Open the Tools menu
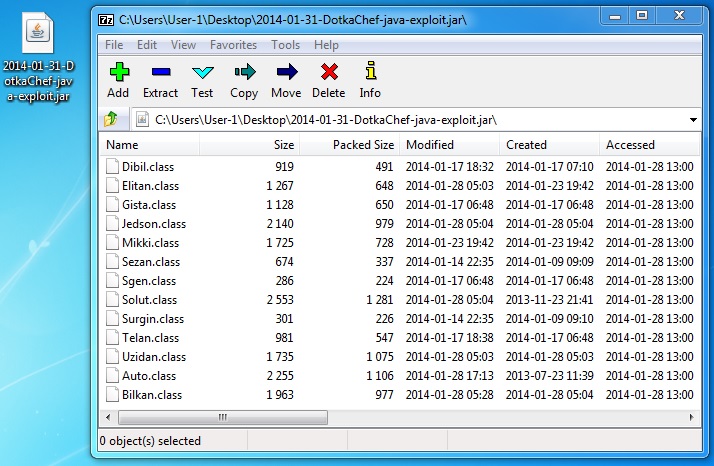714x466 pixels. tap(285, 45)
